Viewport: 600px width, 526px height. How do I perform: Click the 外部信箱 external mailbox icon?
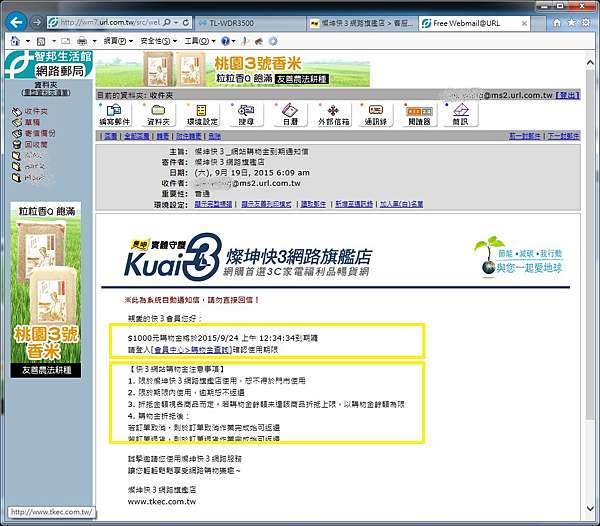click(334, 114)
